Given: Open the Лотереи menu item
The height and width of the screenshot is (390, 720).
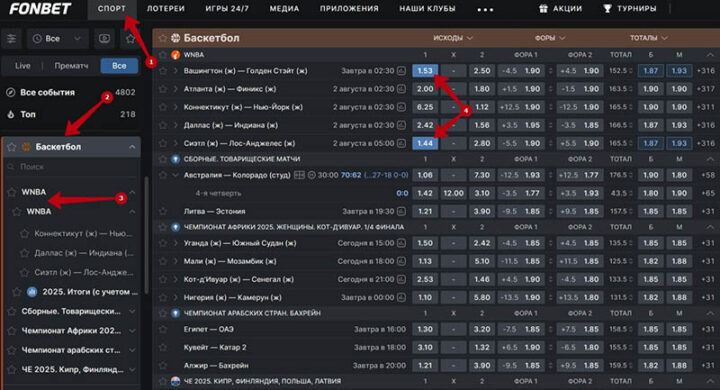Looking at the screenshot, I should click(x=166, y=9).
